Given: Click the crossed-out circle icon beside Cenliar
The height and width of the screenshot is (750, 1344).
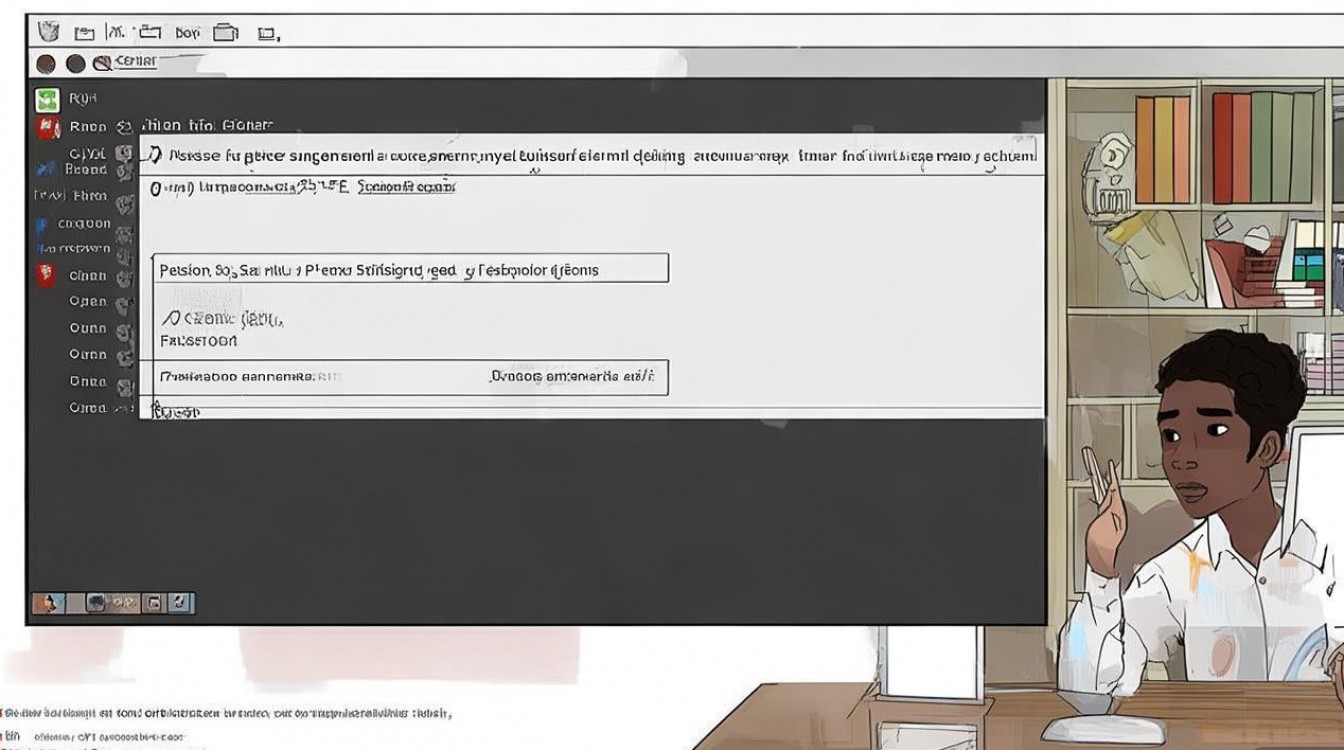Looking at the screenshot, I should (x=102, y=64).
